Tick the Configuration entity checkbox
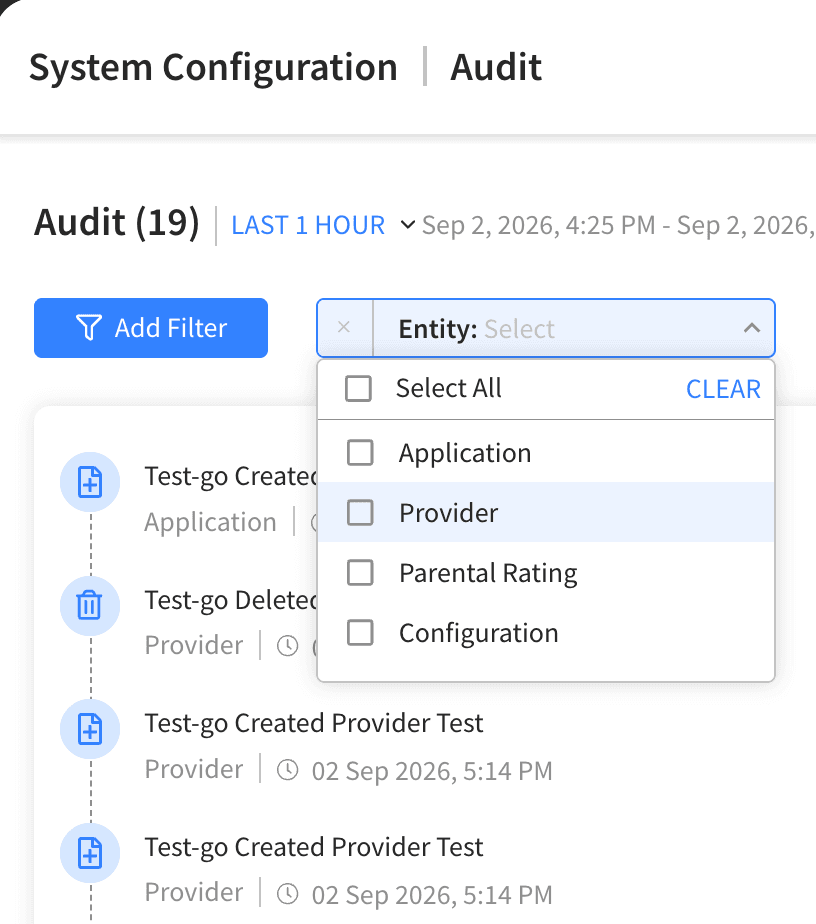This screenshot has height=924, width=816. coord(360,633)
